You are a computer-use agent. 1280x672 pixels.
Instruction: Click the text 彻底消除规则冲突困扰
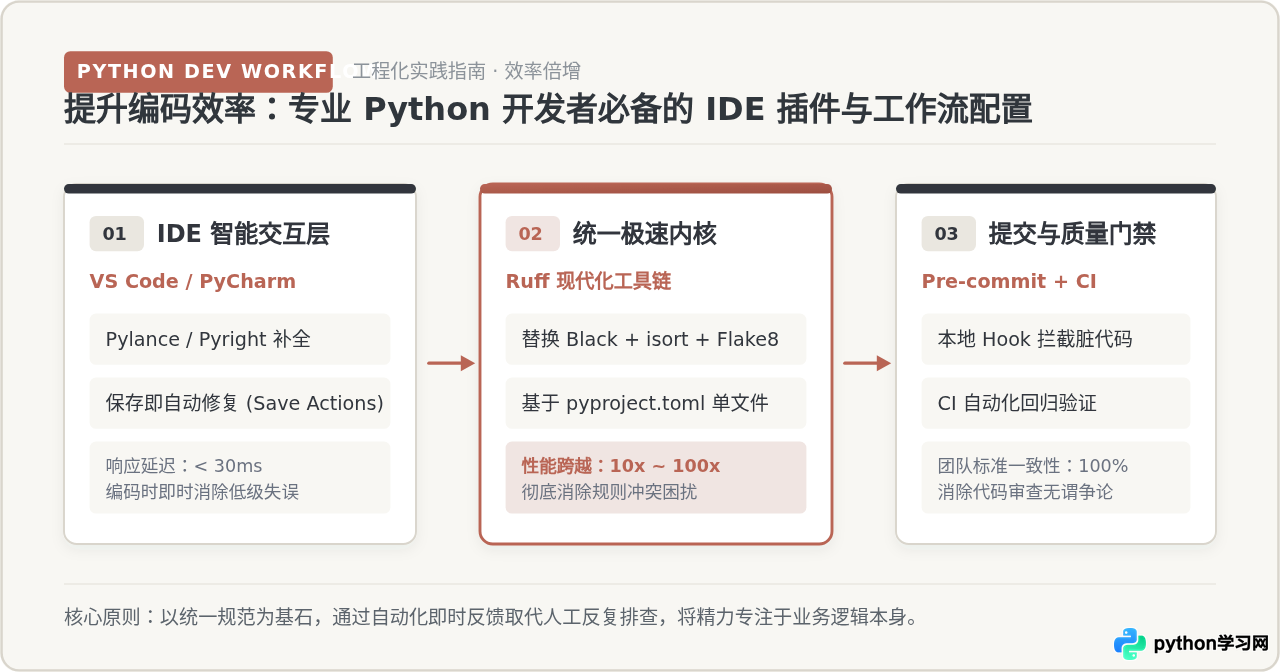point(609,492)
